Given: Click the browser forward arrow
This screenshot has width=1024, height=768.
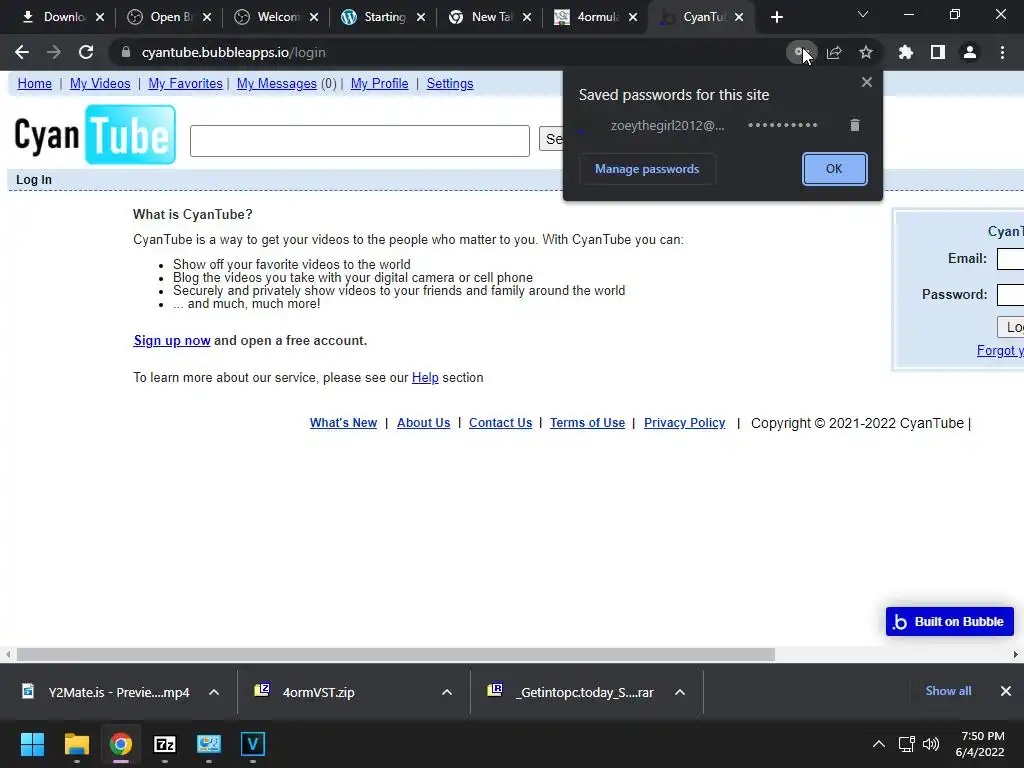Looking at the screenshot, I should pyautogui.click(x=54, y=52).
